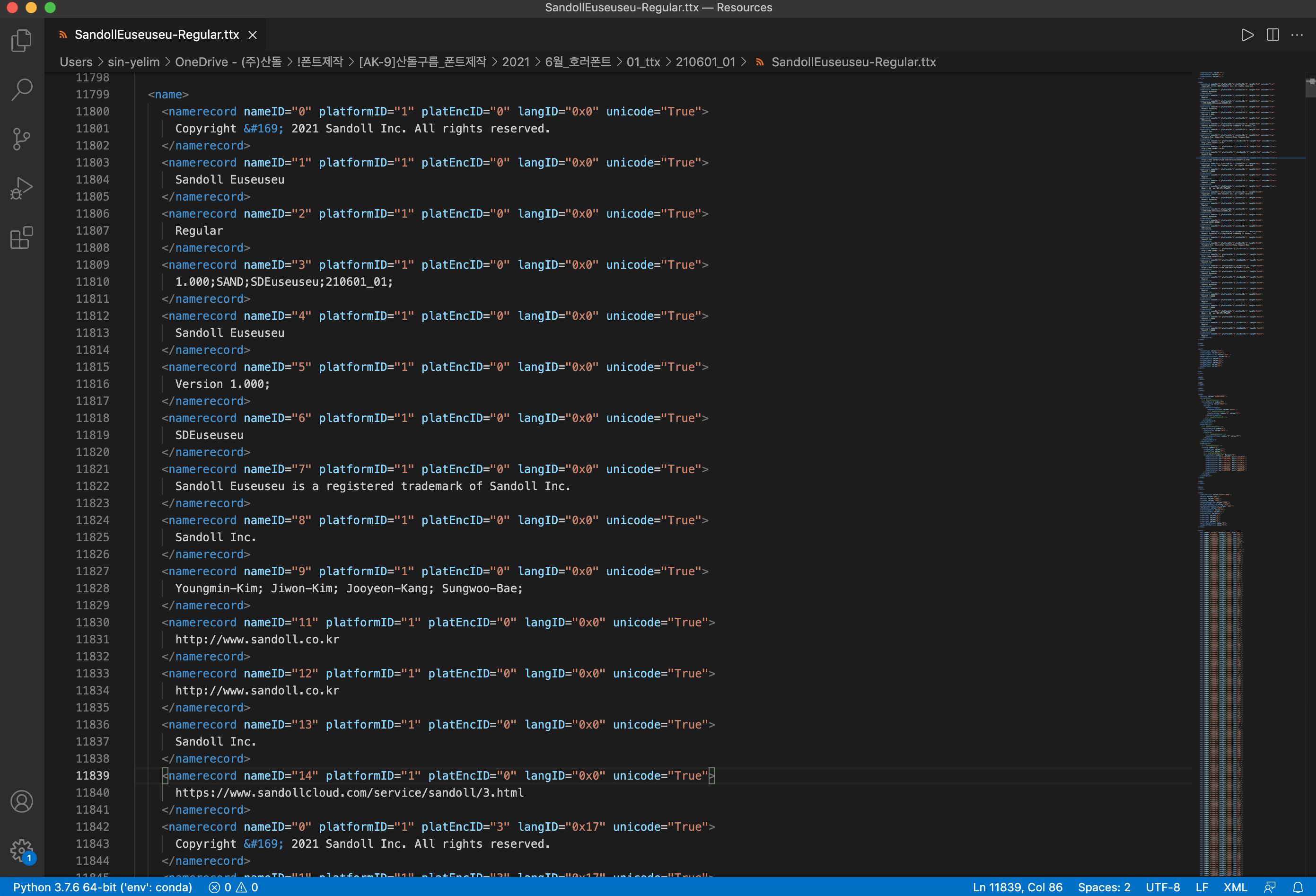Click langID="0x17" on line 11842
This screenshot has height=896, width=1316.
point(561,826)
